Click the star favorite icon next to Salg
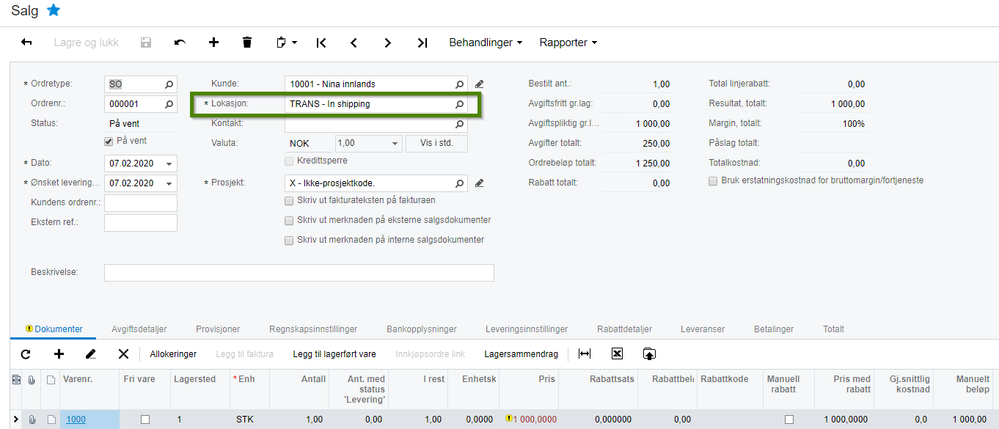The image size is (999, 429). pos(54,10)
